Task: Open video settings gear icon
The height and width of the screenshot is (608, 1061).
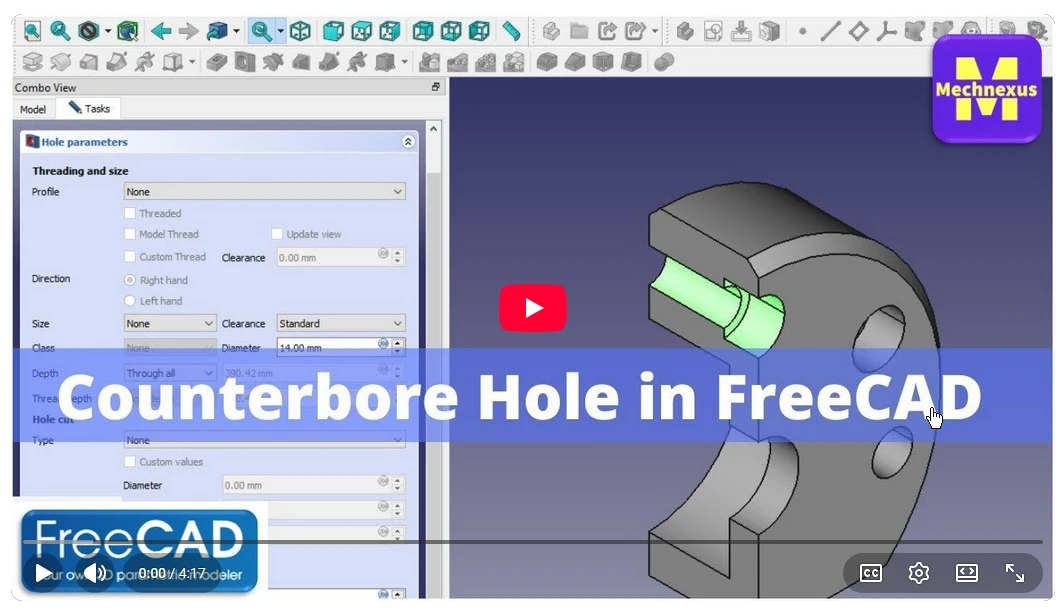Action: click(918, 573)
